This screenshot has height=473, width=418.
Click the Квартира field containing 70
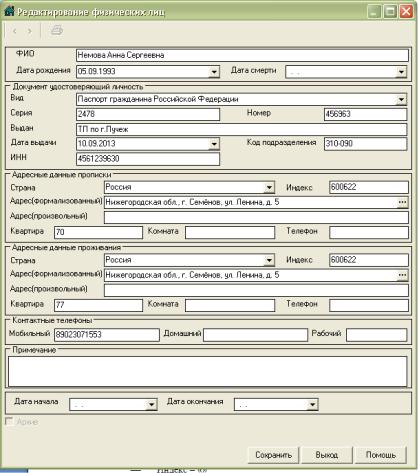(98, 232)
